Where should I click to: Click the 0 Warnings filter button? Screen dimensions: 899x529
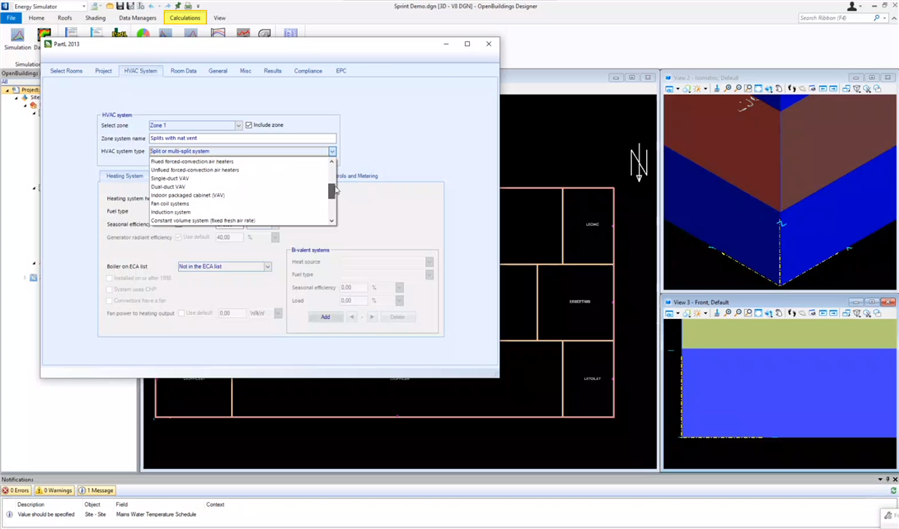(x=54, y=491)
